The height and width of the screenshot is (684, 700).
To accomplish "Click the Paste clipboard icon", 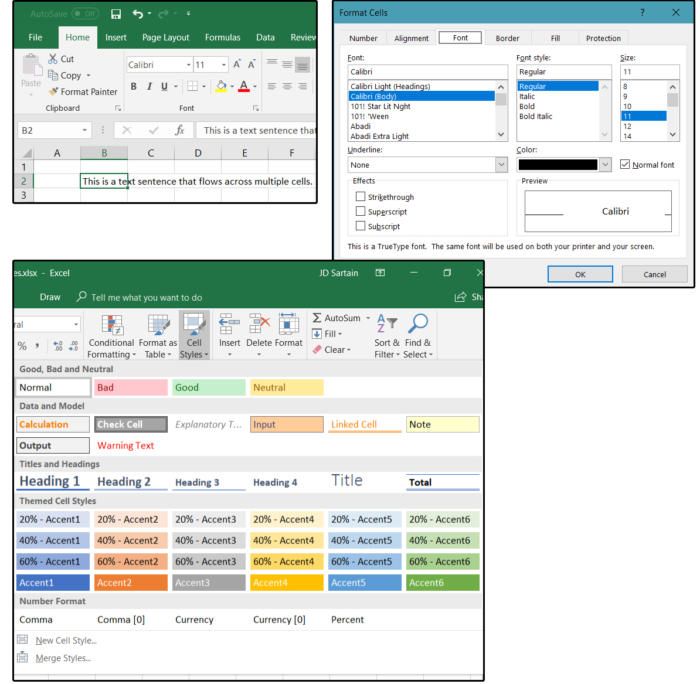I will click(32, 66).
